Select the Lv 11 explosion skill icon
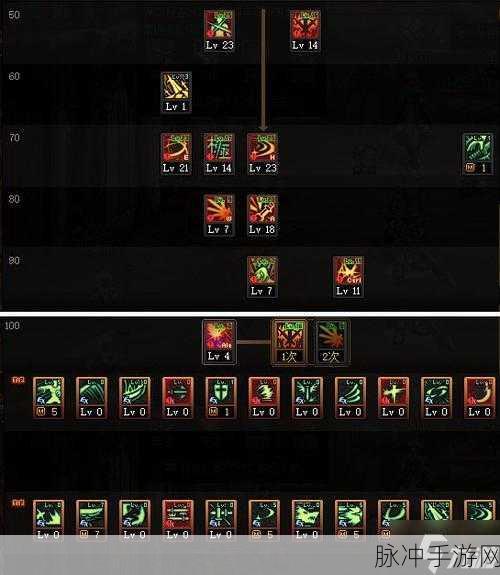The width and height of the screenshot is (500, 575). point(348,277)
